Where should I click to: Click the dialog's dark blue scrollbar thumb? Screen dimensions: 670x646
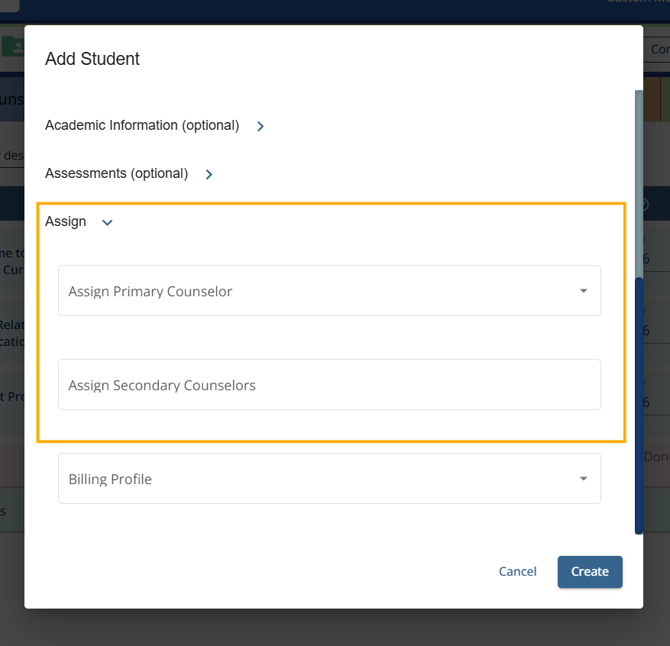pyautogui.click(x=639, y=400)
